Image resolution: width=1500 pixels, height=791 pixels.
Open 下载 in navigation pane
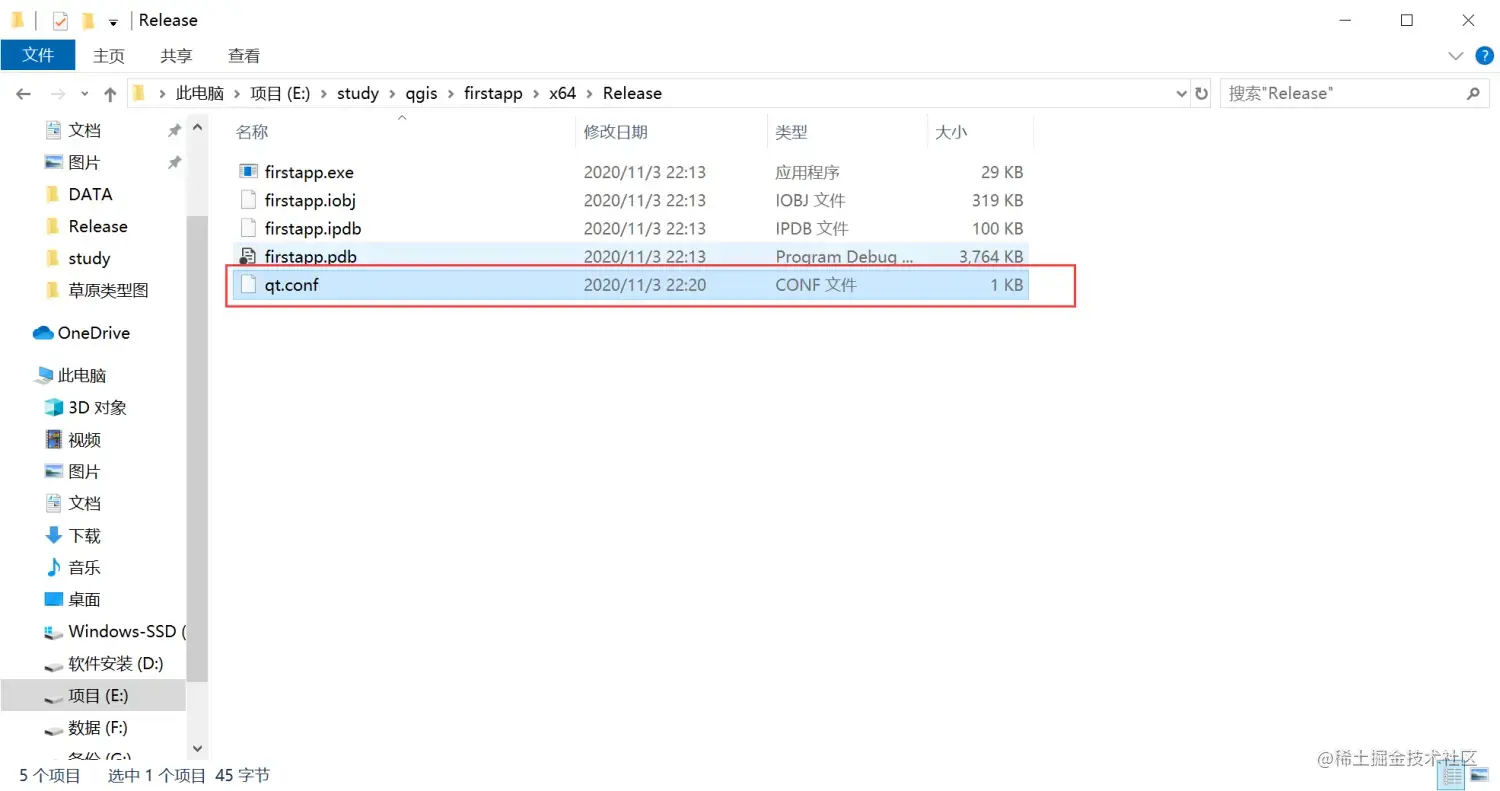click(84, 535)
